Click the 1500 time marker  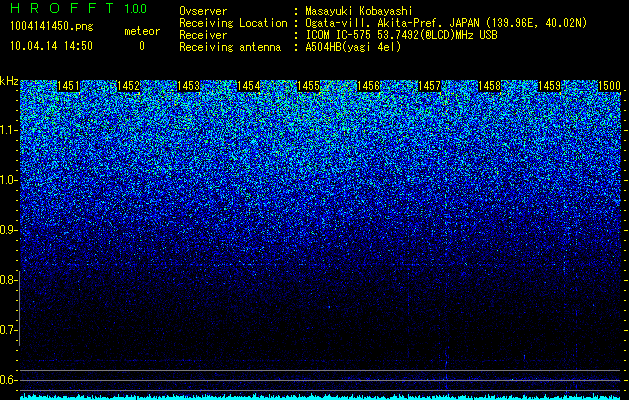point(609,86)
